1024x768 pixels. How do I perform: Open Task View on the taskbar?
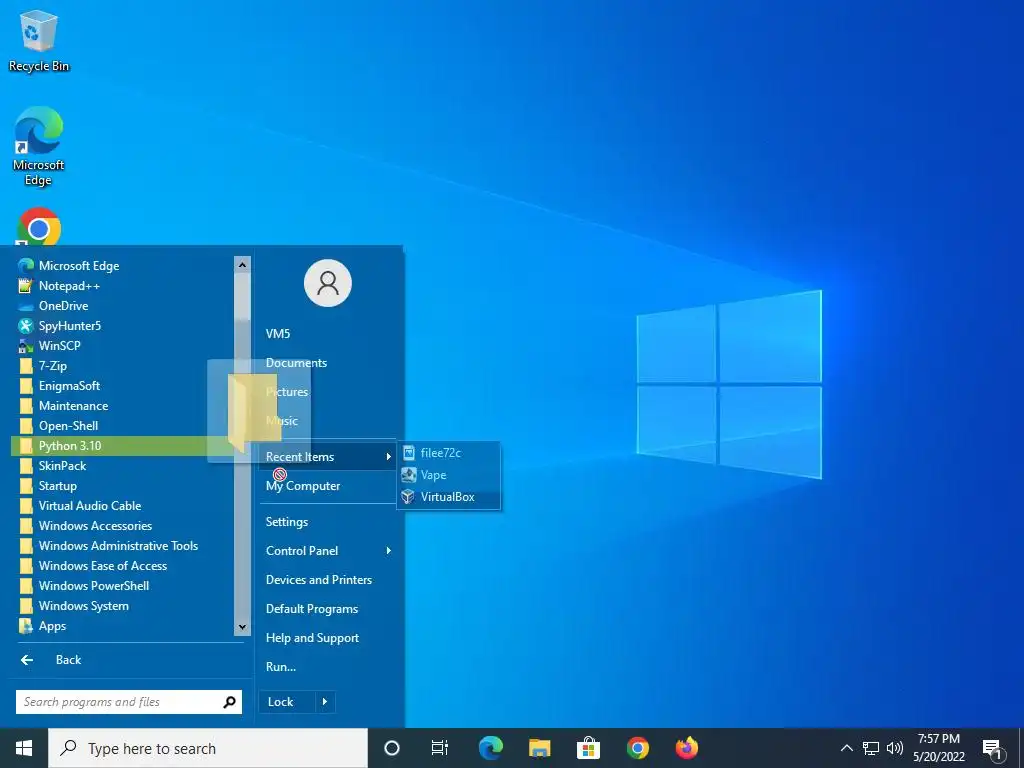click(440, 748)
